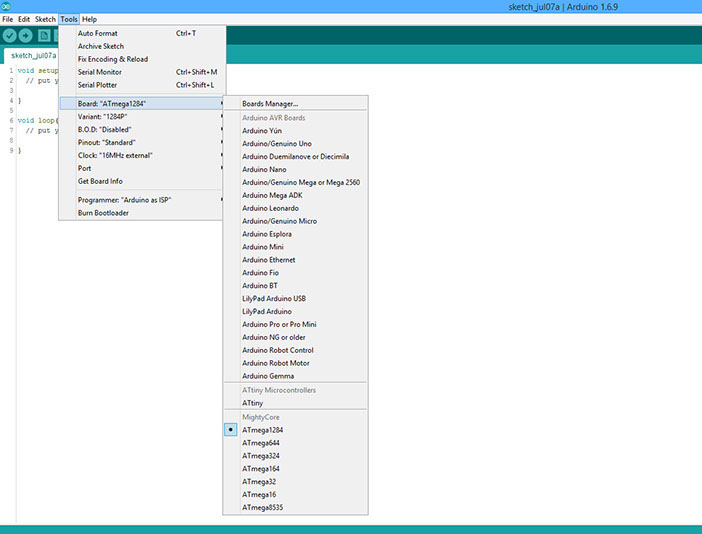Expand the Variant "1284P" submenu
This screenshot has height=534, width=702.
click(x=141, y=116)
